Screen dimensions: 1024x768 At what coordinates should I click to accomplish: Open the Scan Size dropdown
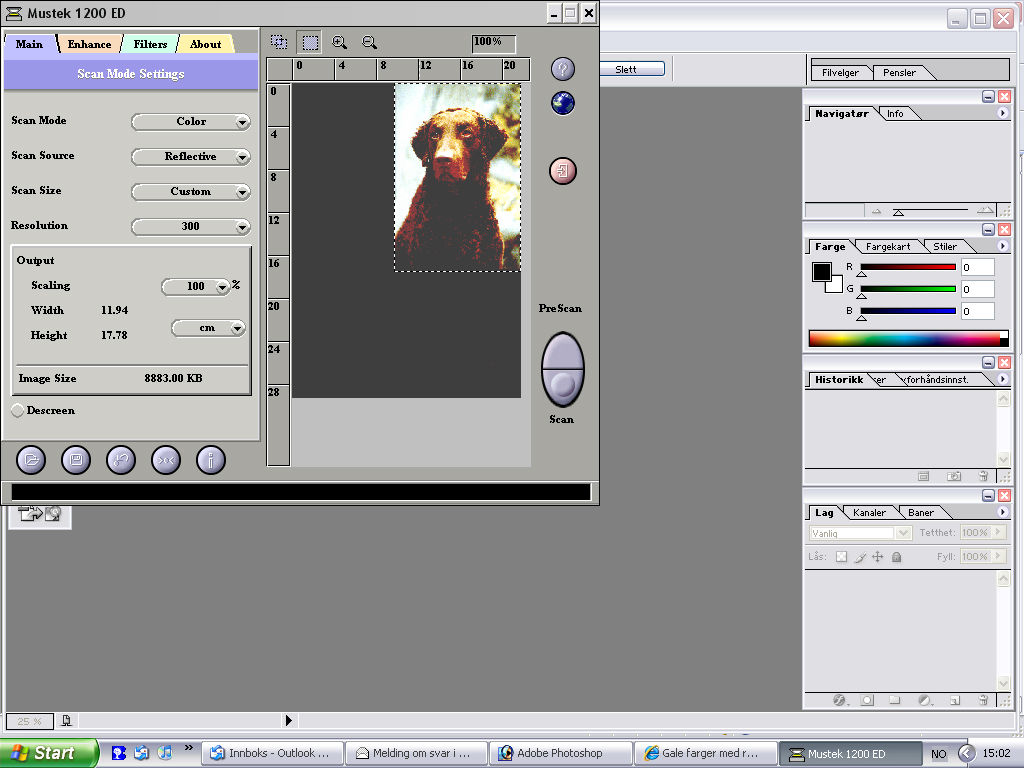(191, 191)
